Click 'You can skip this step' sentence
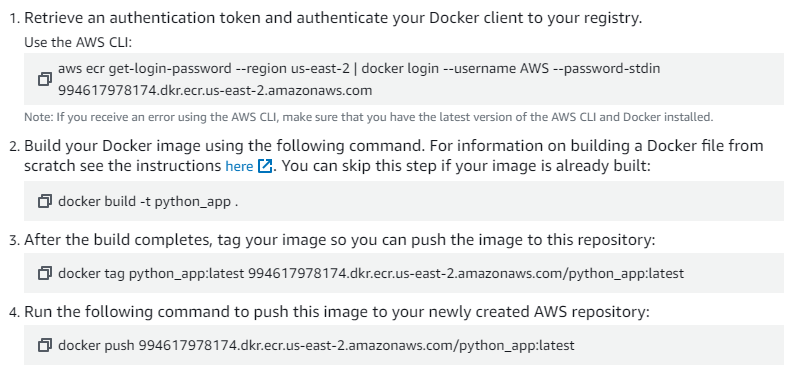The width and height of the screenshot is (793, 372). pyautogui.click(x=466, y=166)
